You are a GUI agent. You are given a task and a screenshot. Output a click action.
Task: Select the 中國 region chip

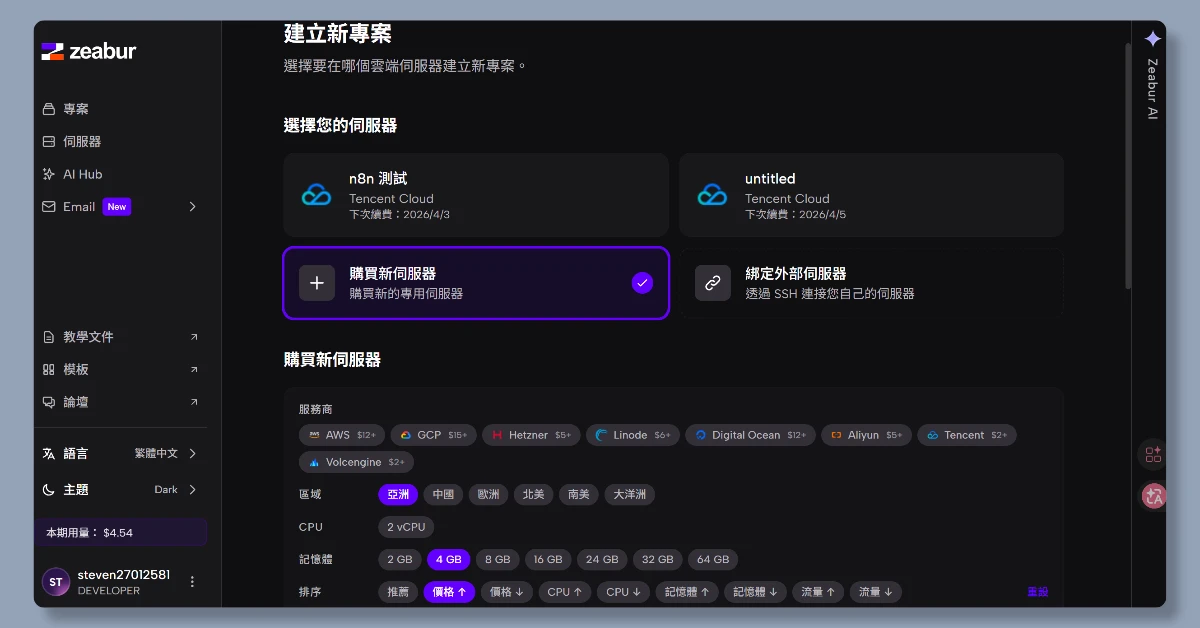click(443, 494)
